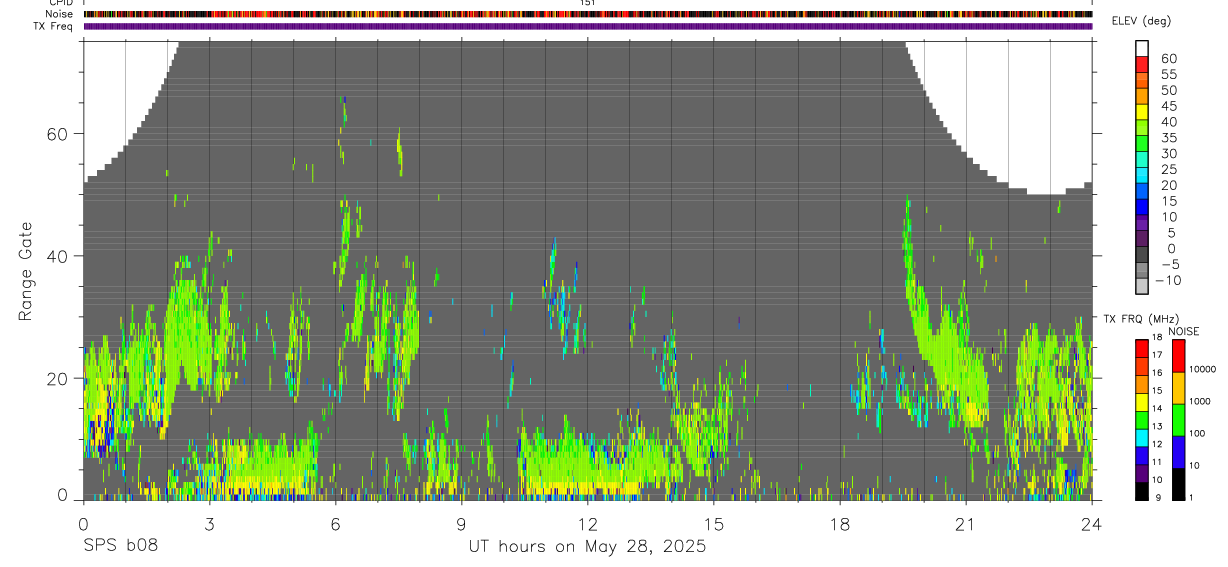Viewport: 1228px width, 567px height.
Task: Click the purple TX Freq strip above the plot
Action: coord(588,26)
